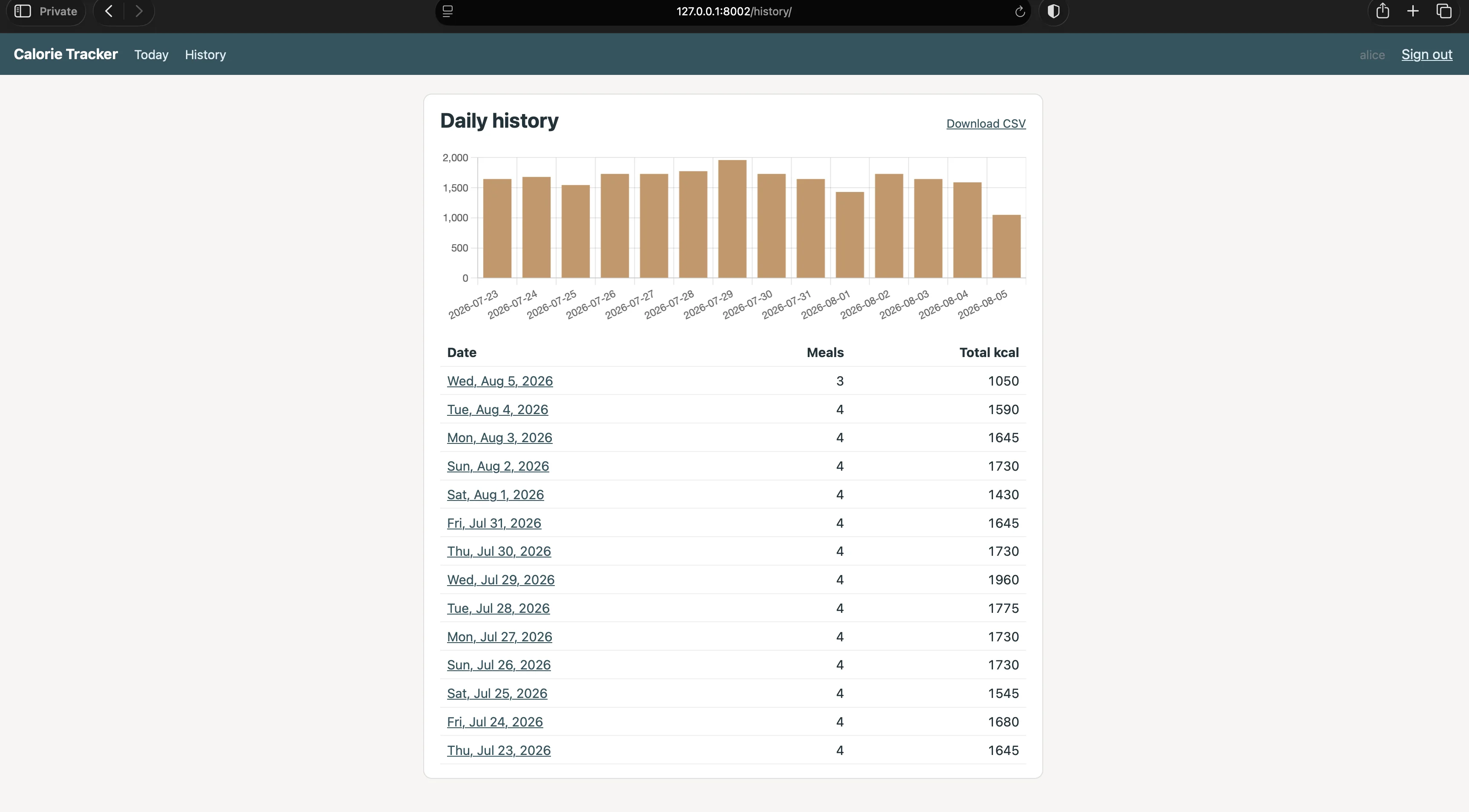The height and width of the screenshot is (812, 1469).
Task: Click the Meals column header
Action: click(825, 352)
